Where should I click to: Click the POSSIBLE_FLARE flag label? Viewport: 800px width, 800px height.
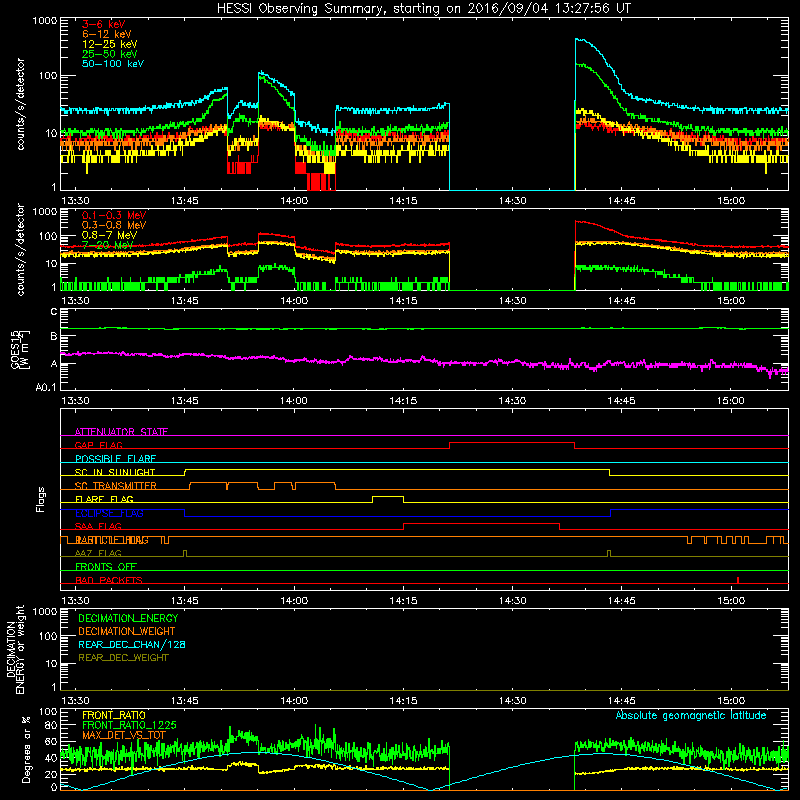coord(115,459)
